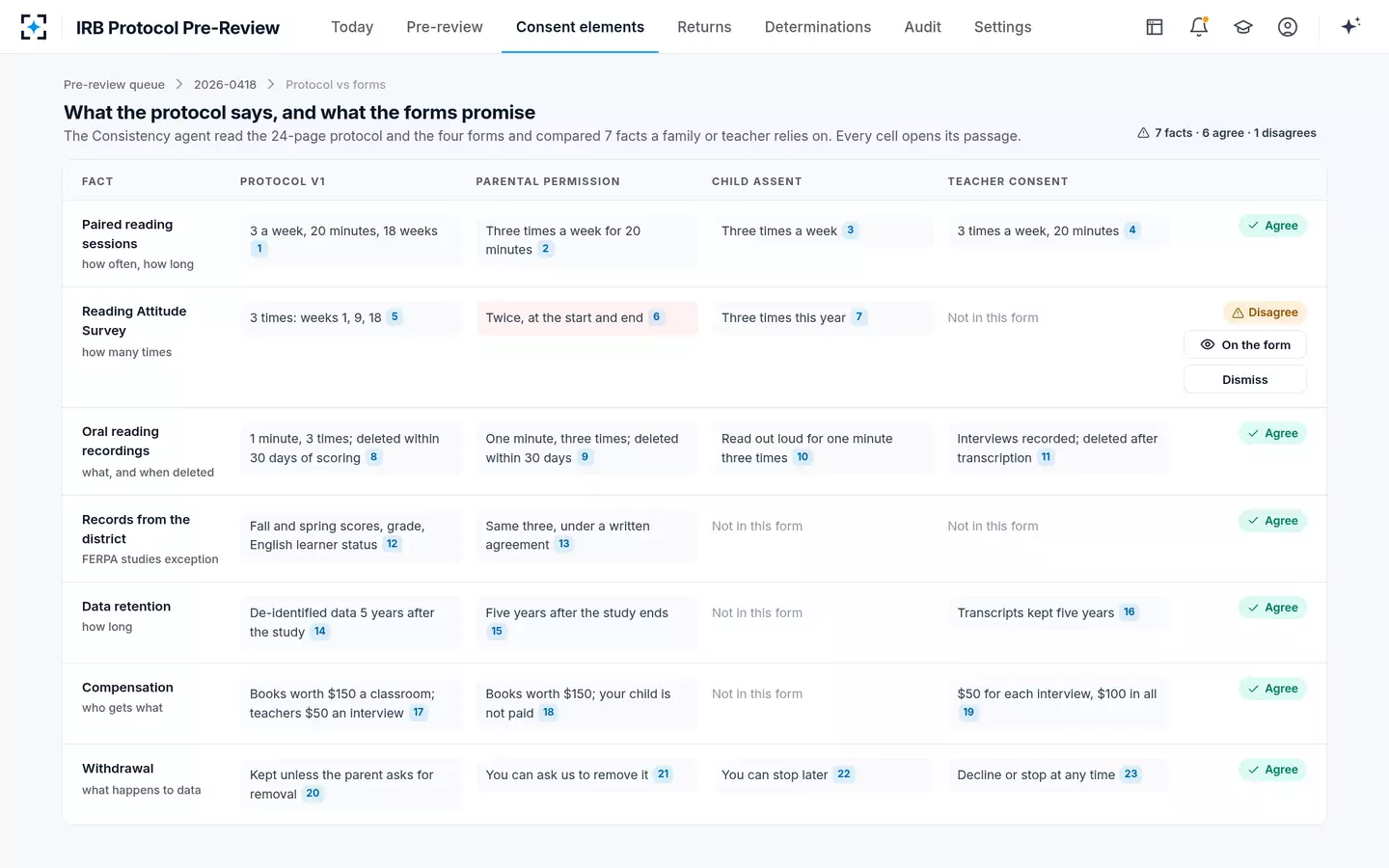Click the Agree badge for Paired reading sessions
Screen dimensions: 1389x868
click(x=1272, y=226)
